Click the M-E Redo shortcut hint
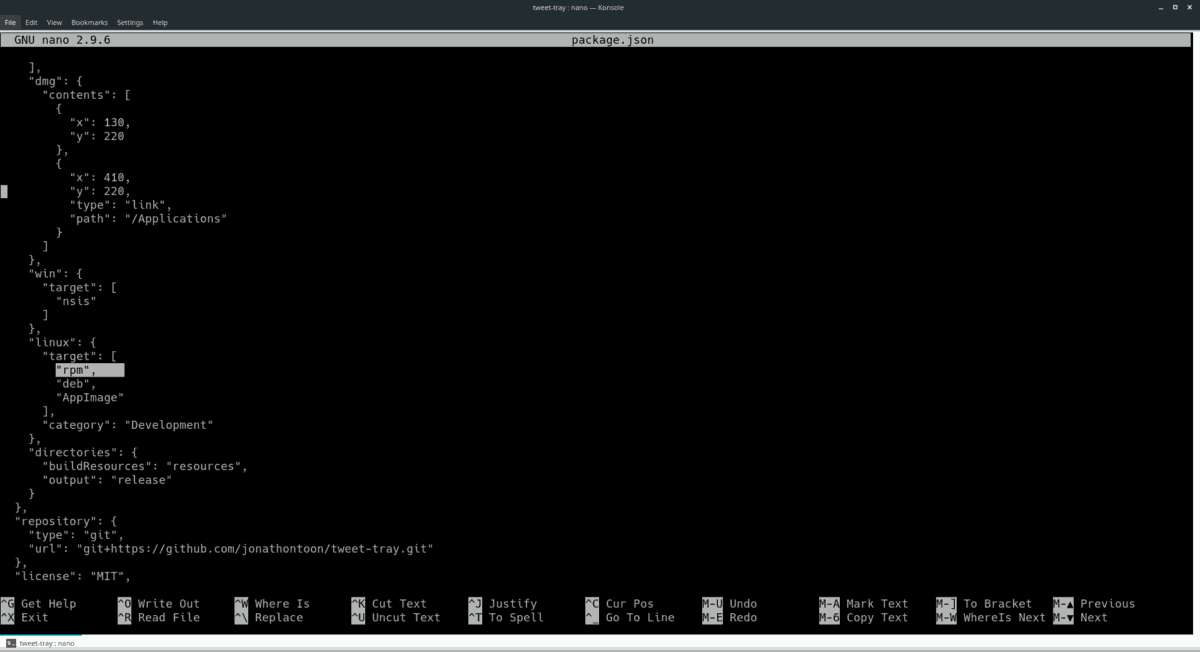The height and width of the screenshot is (652, 1200). (730, 618)
